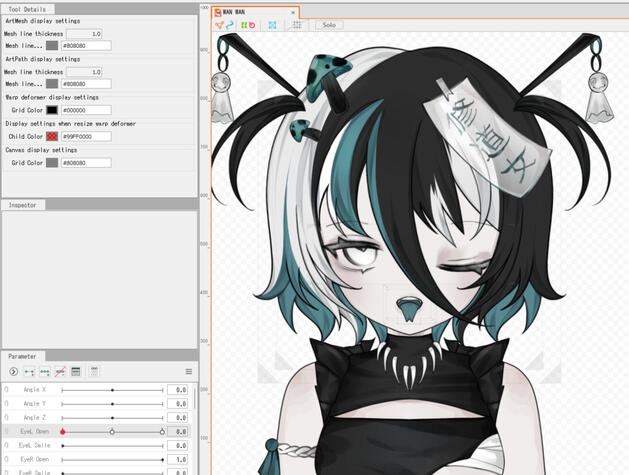The image size is (629, 475).
Task: Click the Angle Y slider
Action: click(112, 404)
